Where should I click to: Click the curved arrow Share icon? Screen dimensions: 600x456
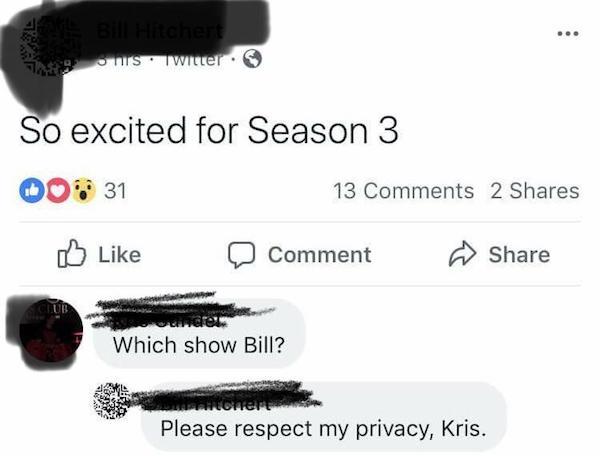[x=462, y=254]
